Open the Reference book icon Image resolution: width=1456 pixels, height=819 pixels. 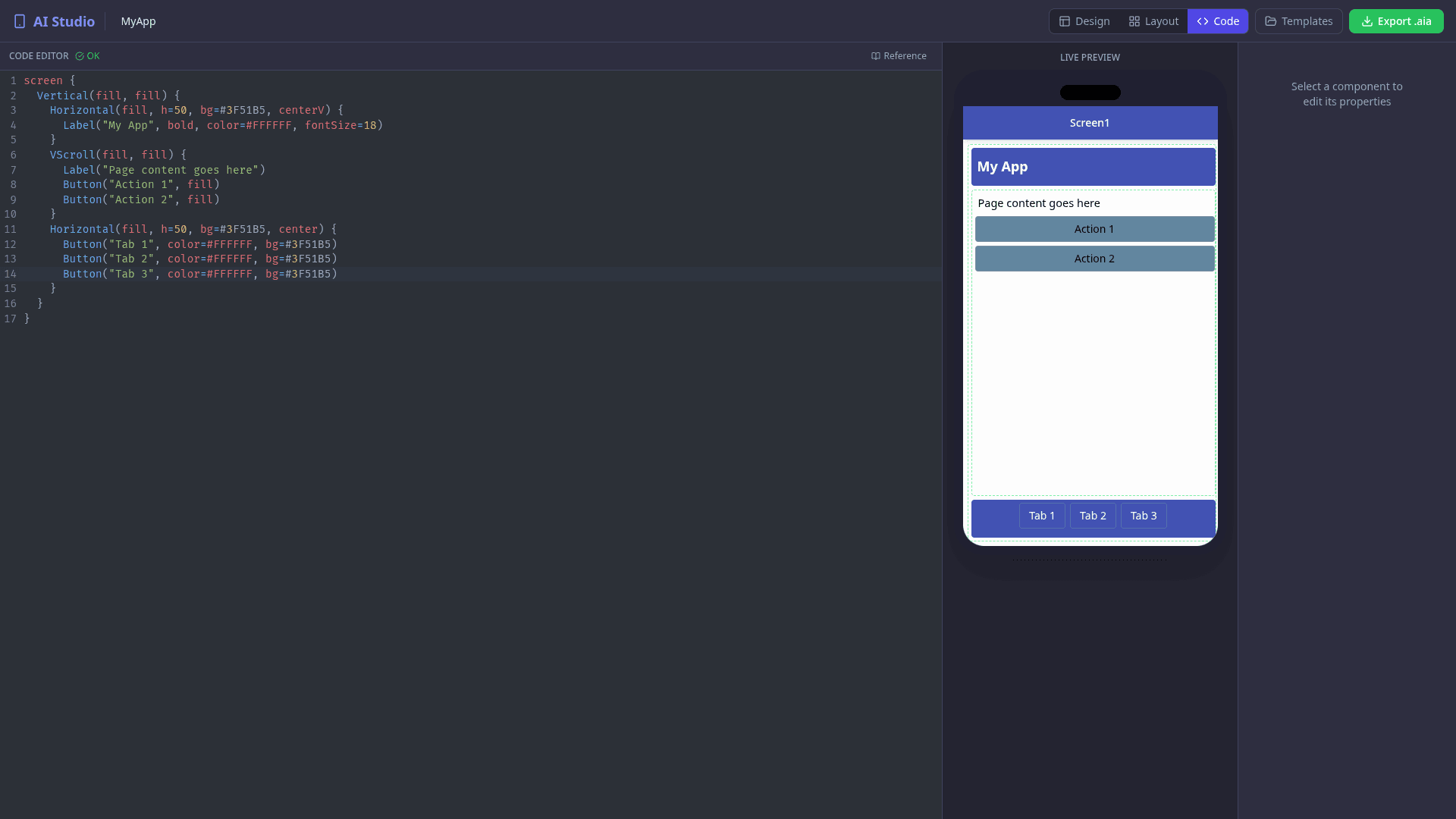(876, 55)
